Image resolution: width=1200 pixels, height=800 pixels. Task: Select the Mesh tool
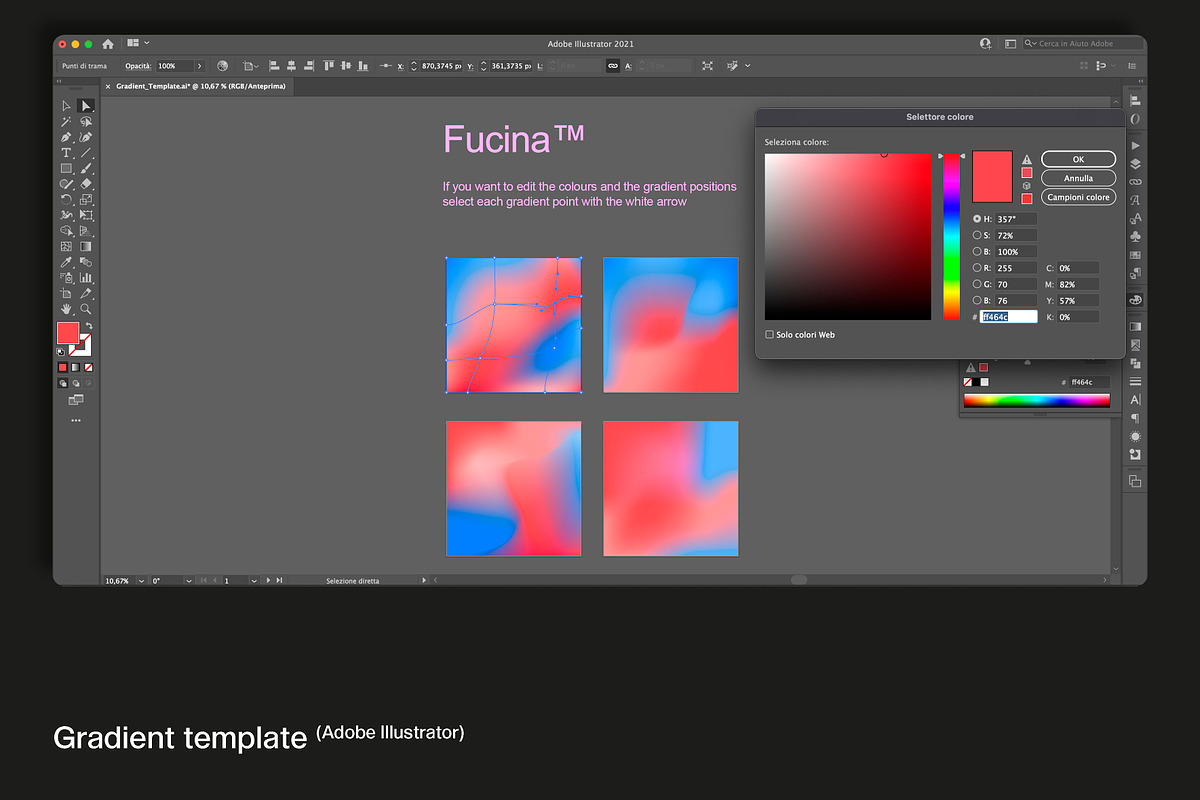coord(66,246)
